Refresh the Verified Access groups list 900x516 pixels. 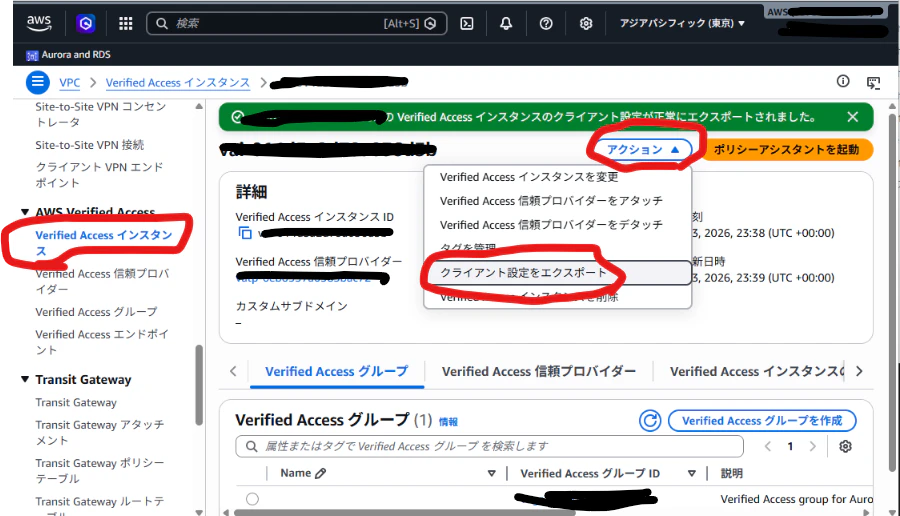point(650,421)
